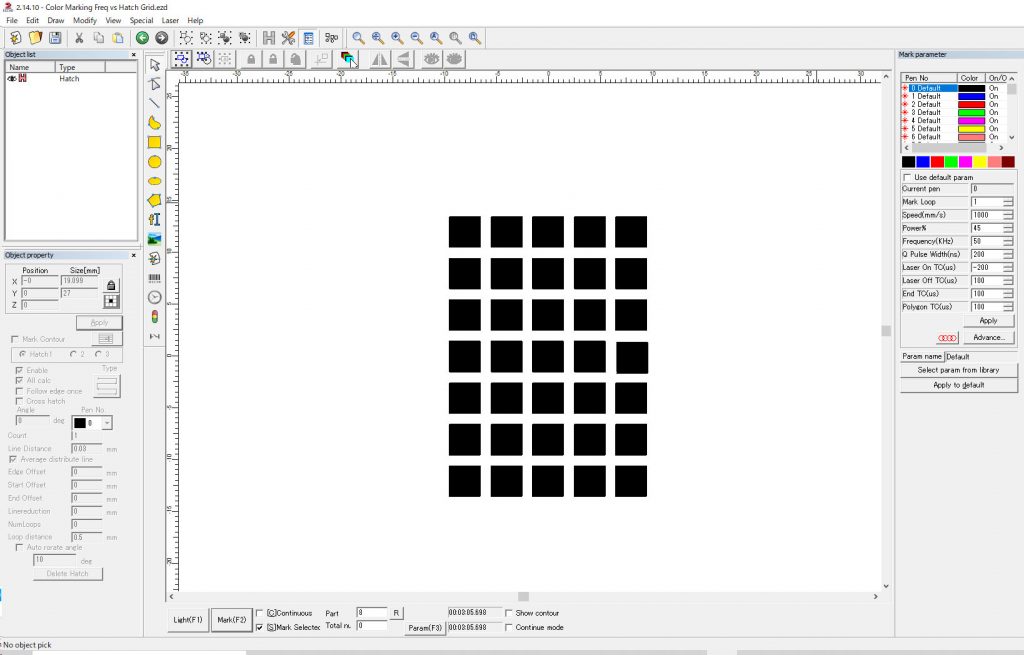Viewport: 1024px width, 655px height.
Task: Click the red loops icon beside Advance
Action: (x=947, y=338)
